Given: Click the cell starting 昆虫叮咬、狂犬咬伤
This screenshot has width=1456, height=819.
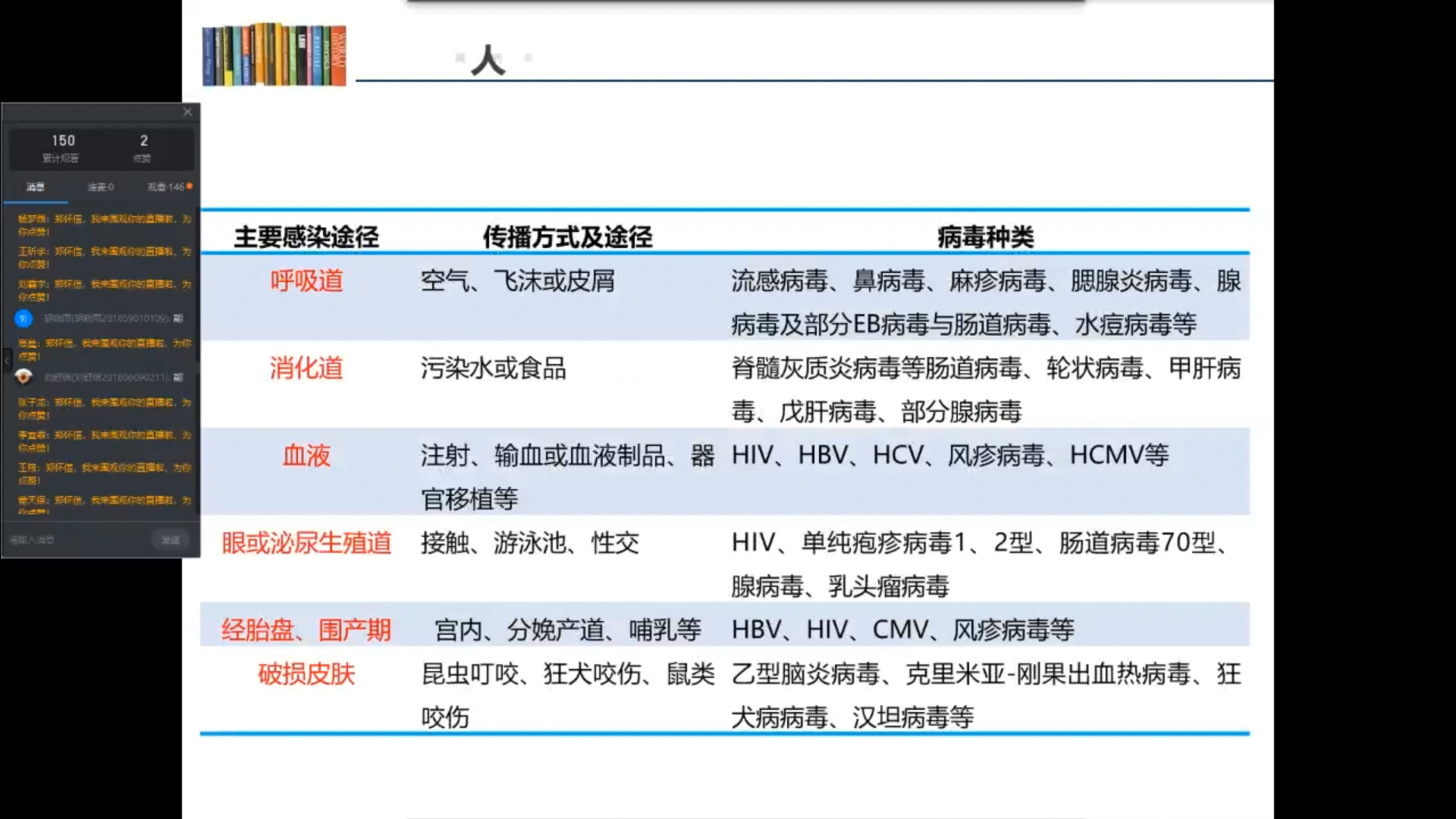Looking at the screenshot, I should tap(568, 695).
